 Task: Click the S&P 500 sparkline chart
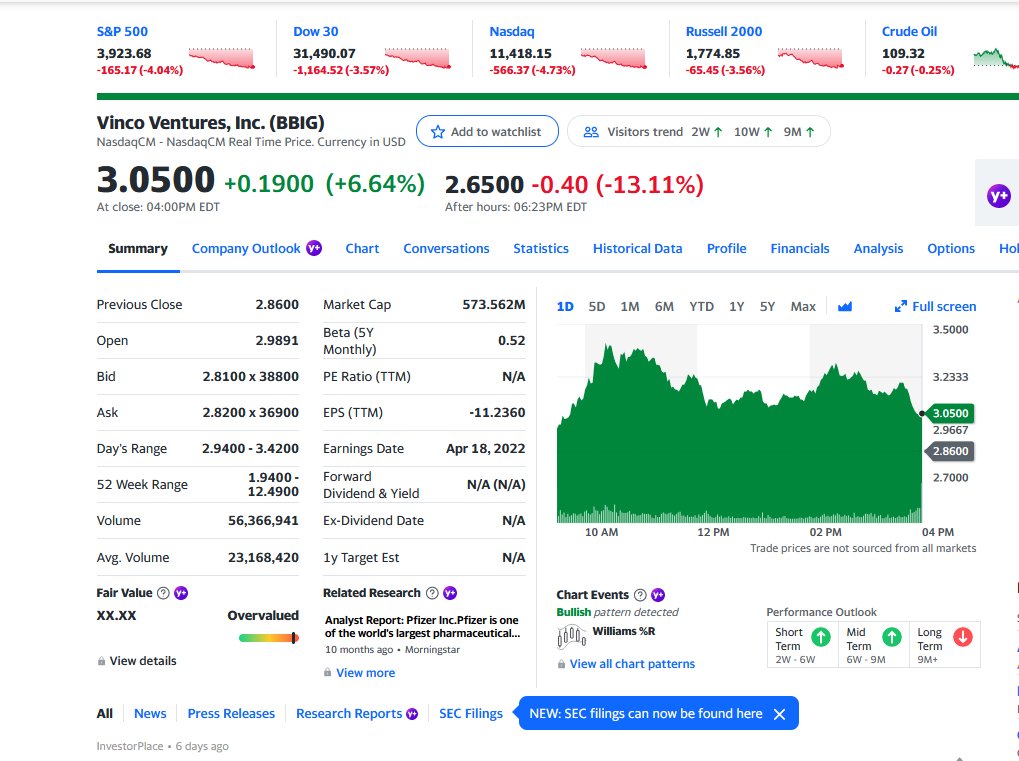[x=221, y=58]
